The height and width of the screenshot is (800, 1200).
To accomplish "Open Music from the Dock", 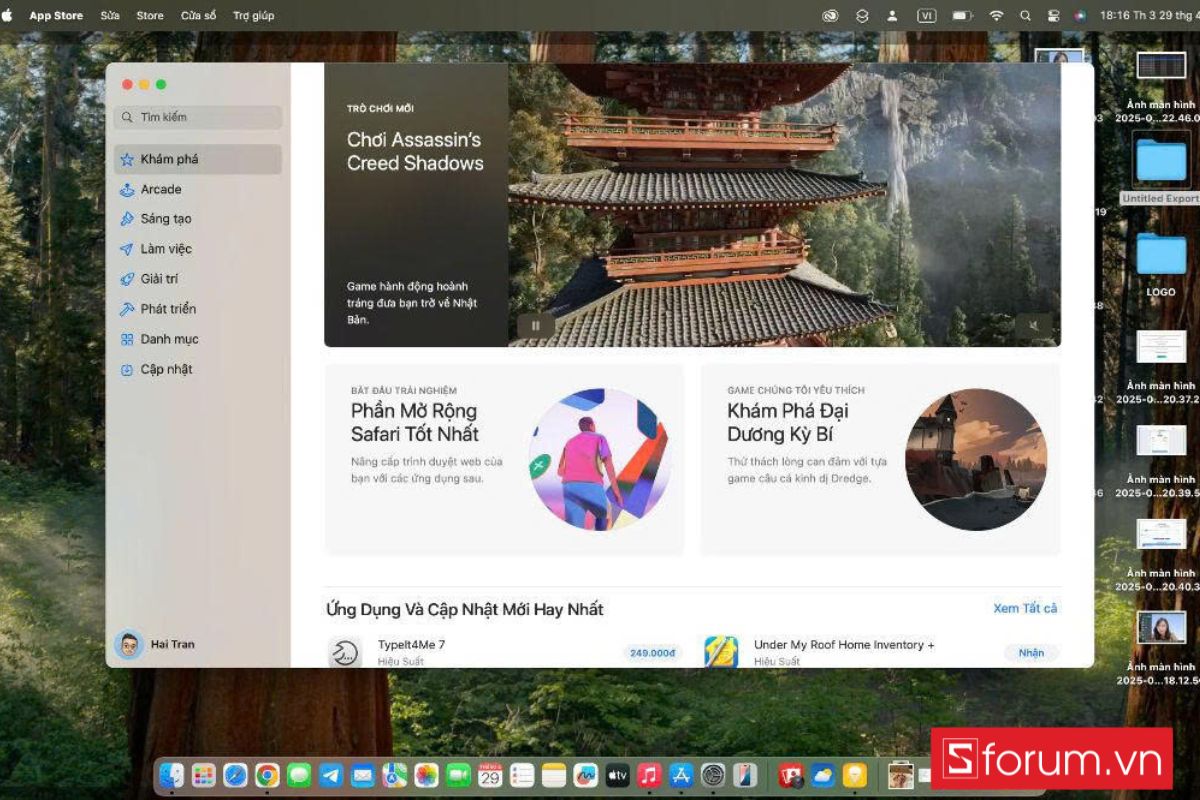I will tap(649, 775).
